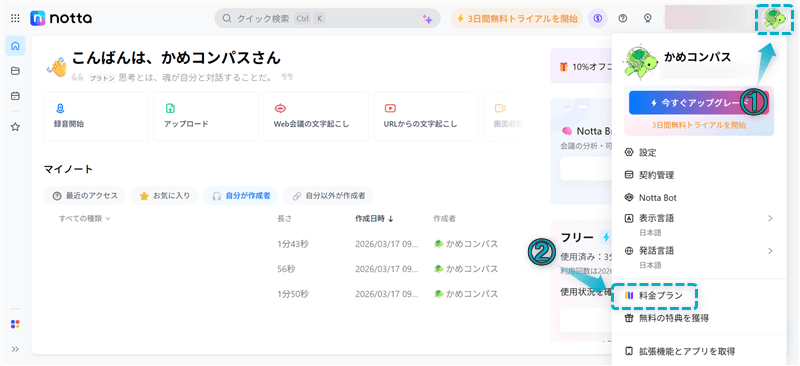Click the turtle avatar in profile menu
This screenshot has width=800, height=366.
point(640,62)
